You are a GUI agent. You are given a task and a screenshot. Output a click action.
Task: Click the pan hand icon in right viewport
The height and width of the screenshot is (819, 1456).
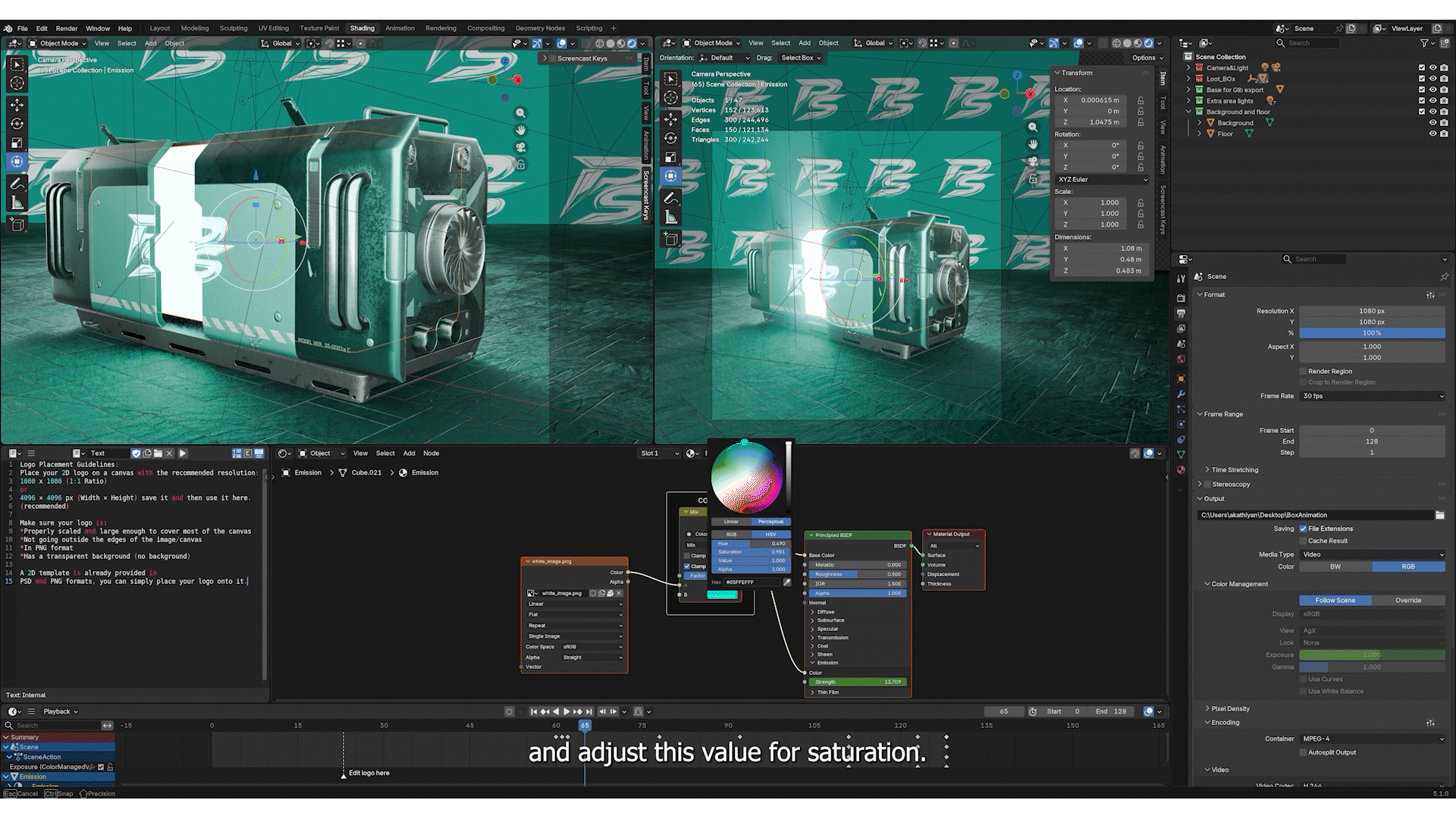(x=1033, y=144)
